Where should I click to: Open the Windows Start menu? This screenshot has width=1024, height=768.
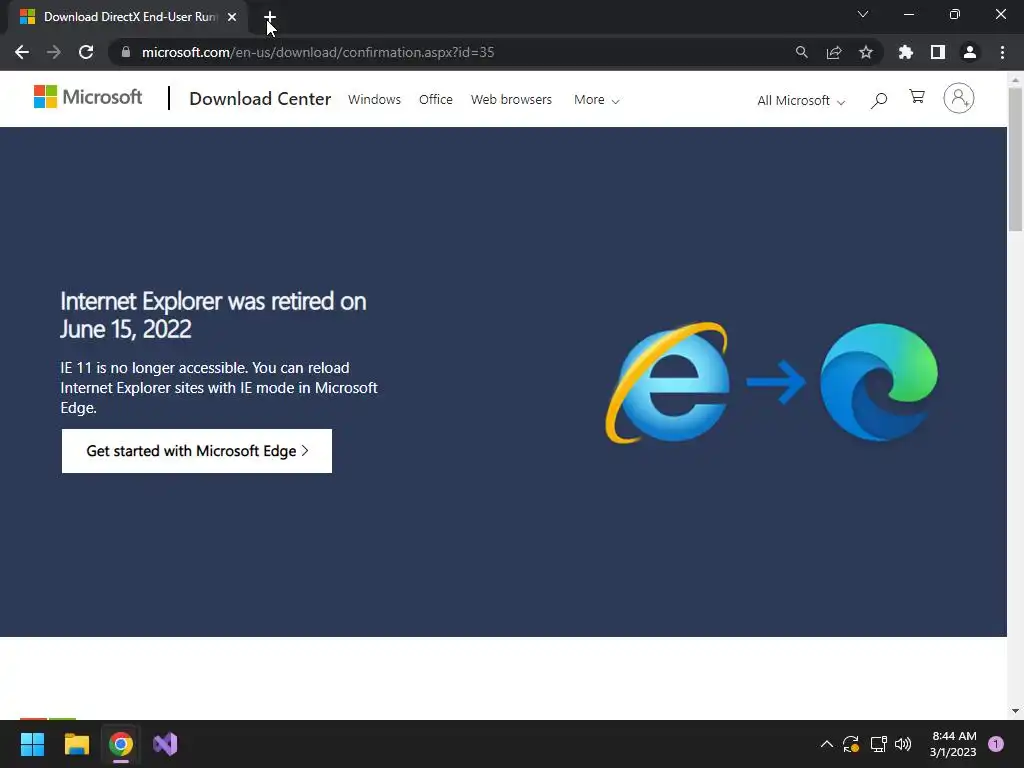(32, 744)
